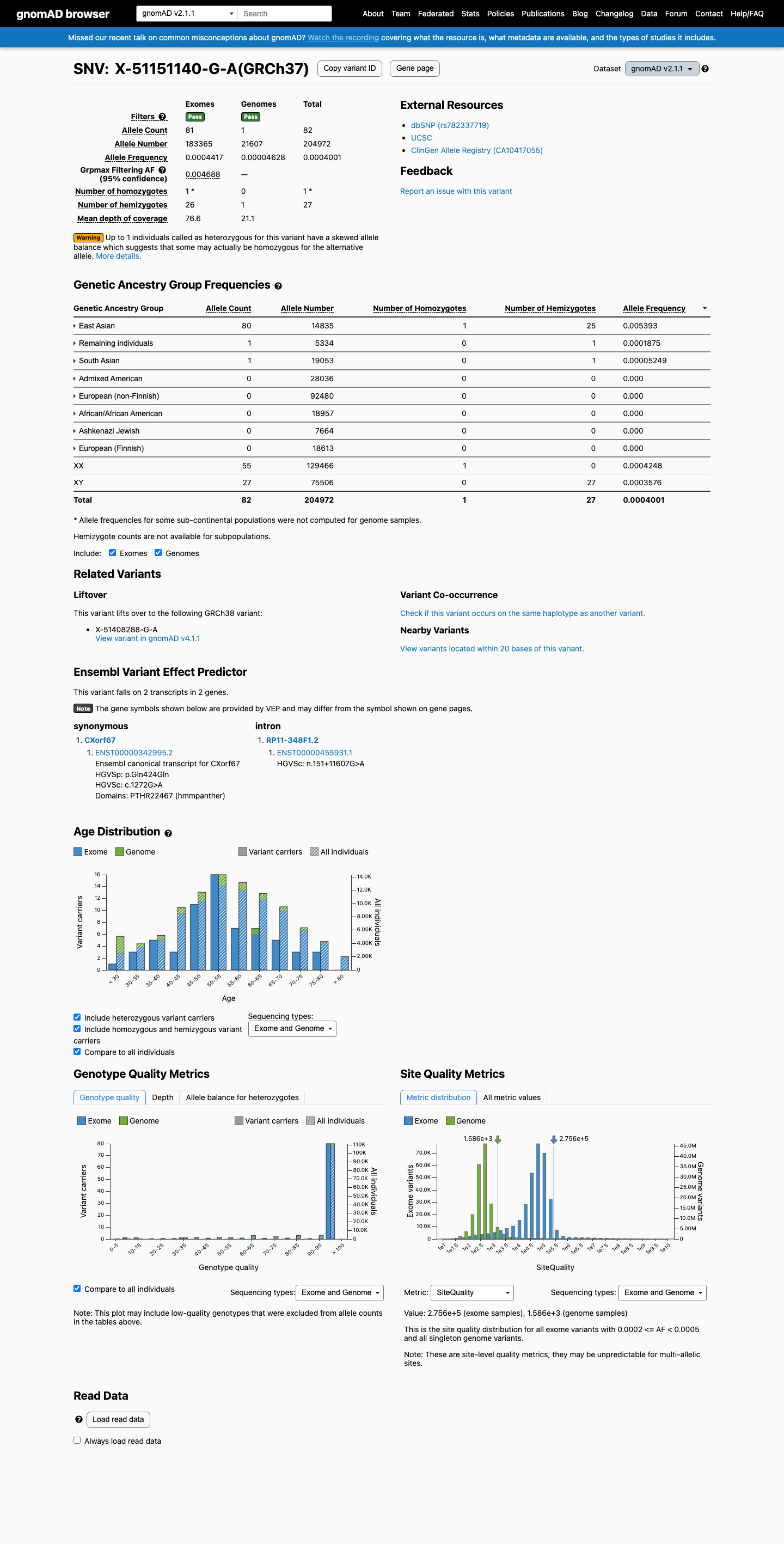Open dbSNP (rs782337719) link
This screenshot has width=784, height=1544.
pos(450,125)
